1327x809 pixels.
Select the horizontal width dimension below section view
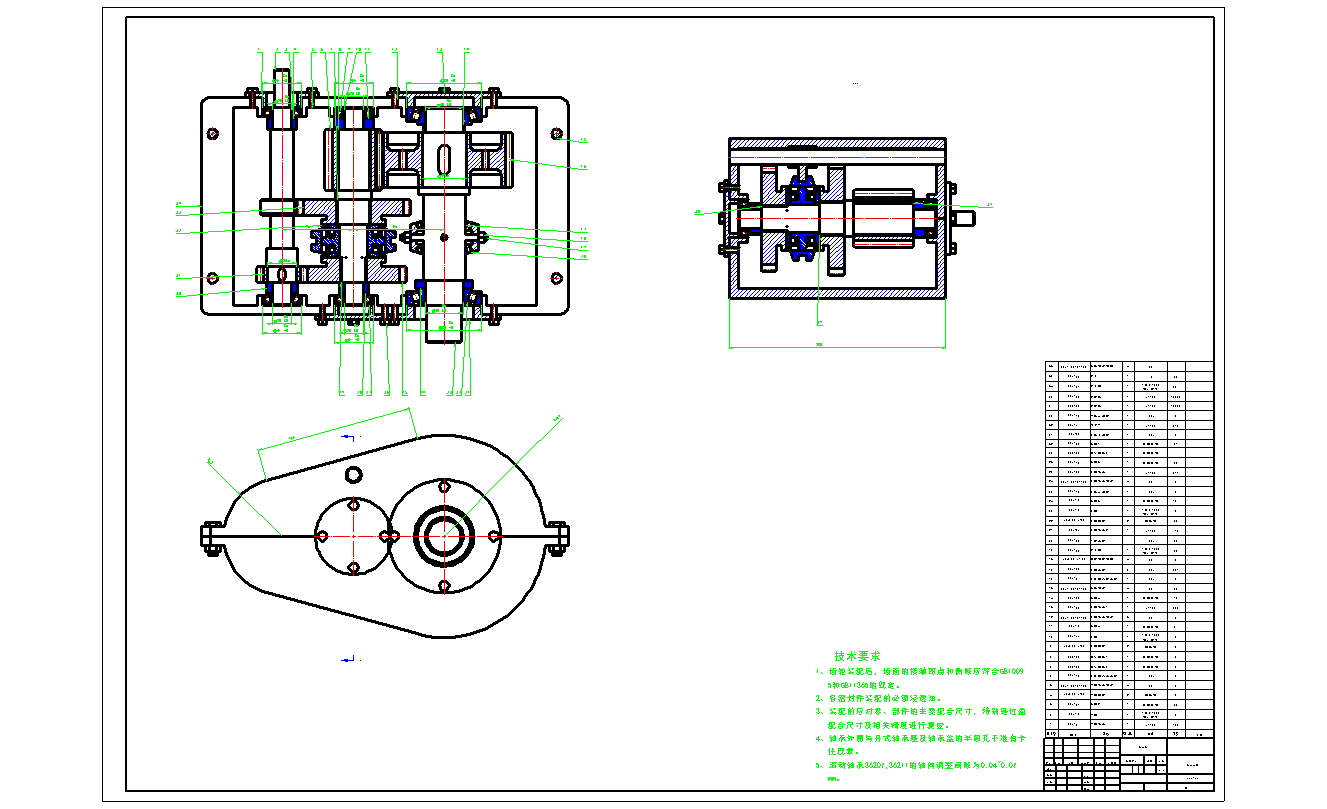[x=837, y=347]
